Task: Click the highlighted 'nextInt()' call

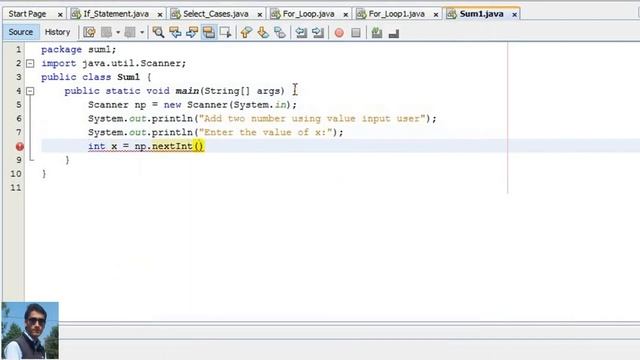Action: 178,146
